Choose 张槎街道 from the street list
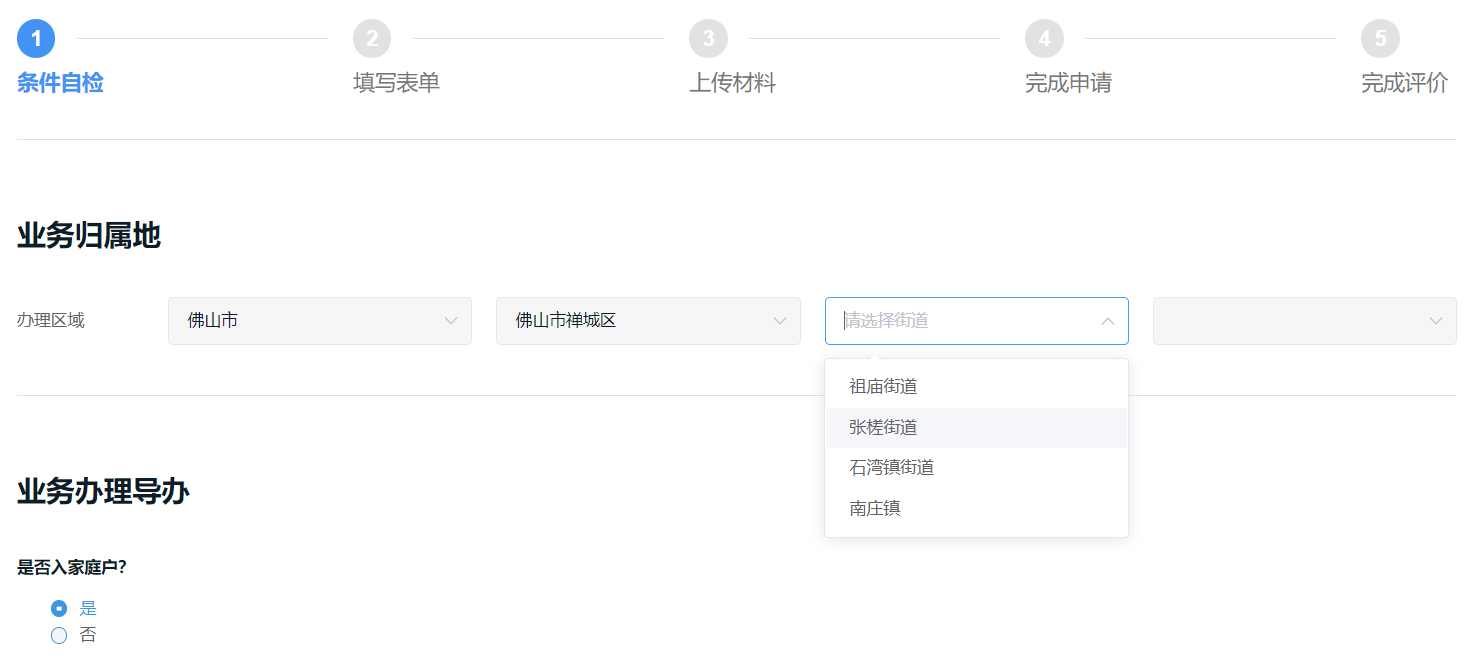Image resolution: width=1466 pixels, height=664 pixels. (883, 427)
